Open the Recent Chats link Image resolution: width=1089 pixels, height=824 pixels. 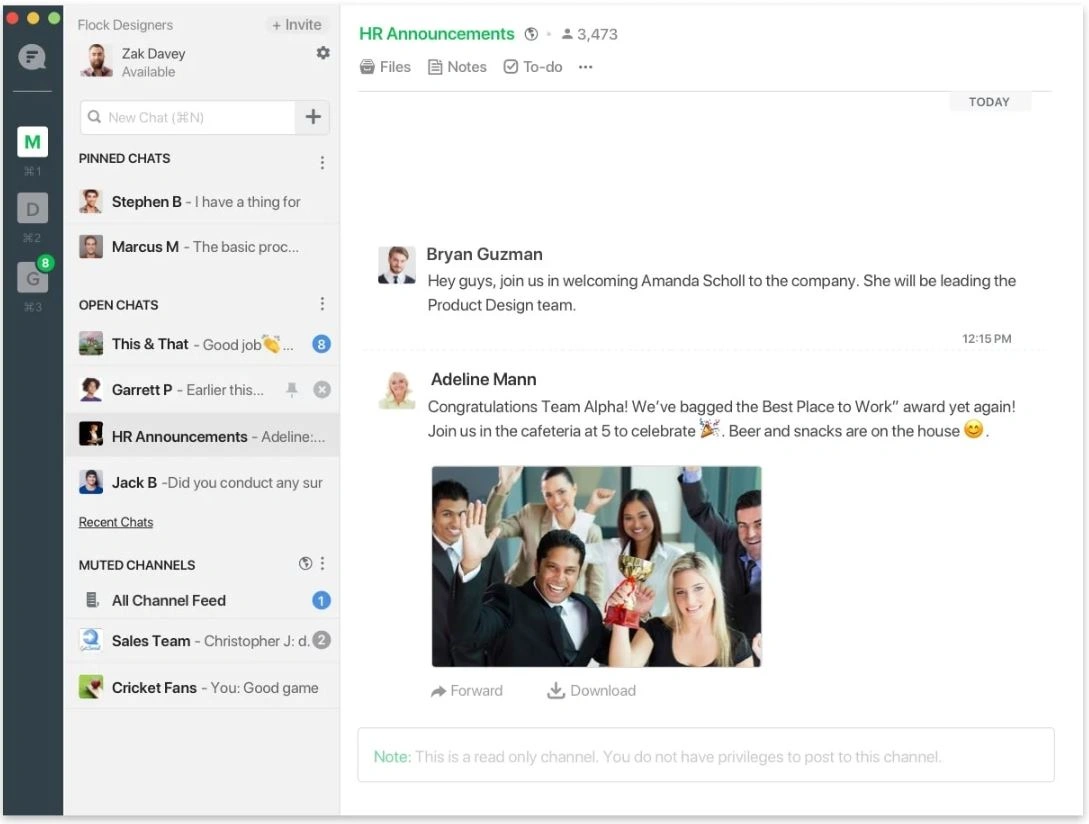pos(116,522)
